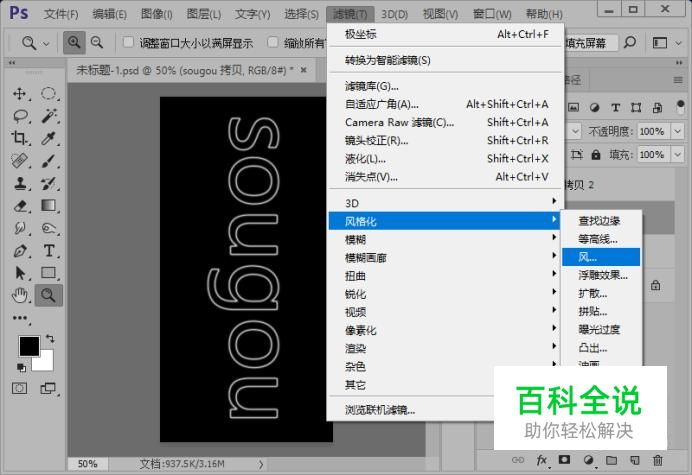This screenshot has width=692, height=475.
Task: Open the Edit Toolbar three-dots button
Action: [20, 318]
